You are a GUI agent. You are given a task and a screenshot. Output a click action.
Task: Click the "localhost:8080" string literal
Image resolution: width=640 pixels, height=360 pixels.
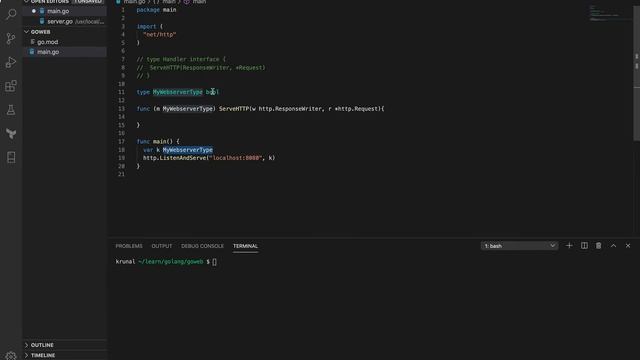(236, 158)
